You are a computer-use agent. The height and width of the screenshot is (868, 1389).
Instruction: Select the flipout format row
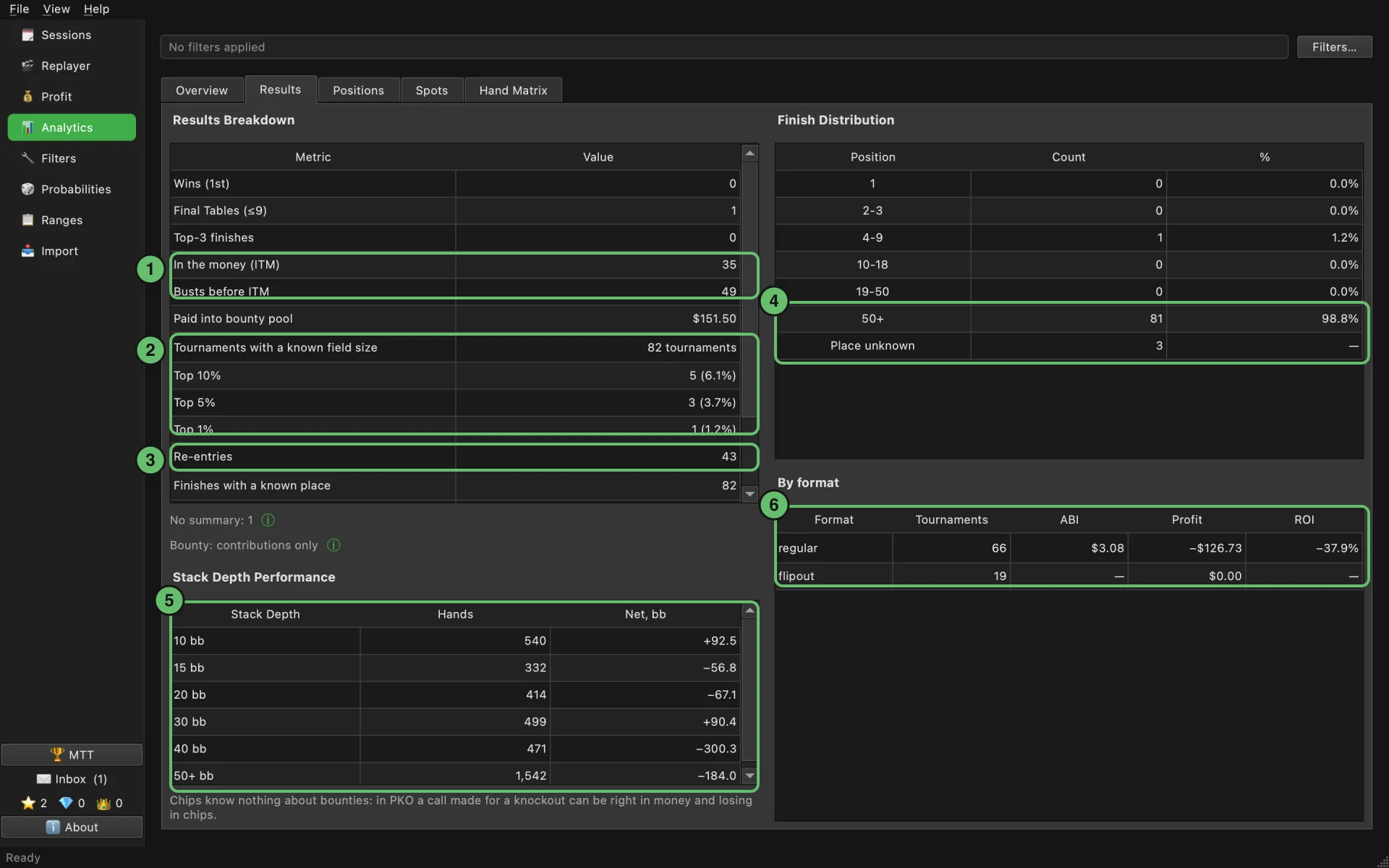1069,576
